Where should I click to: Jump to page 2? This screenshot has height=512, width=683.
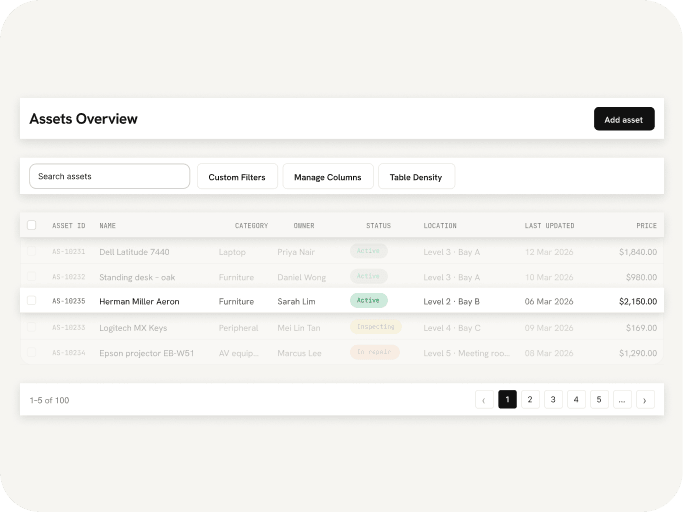530,400
